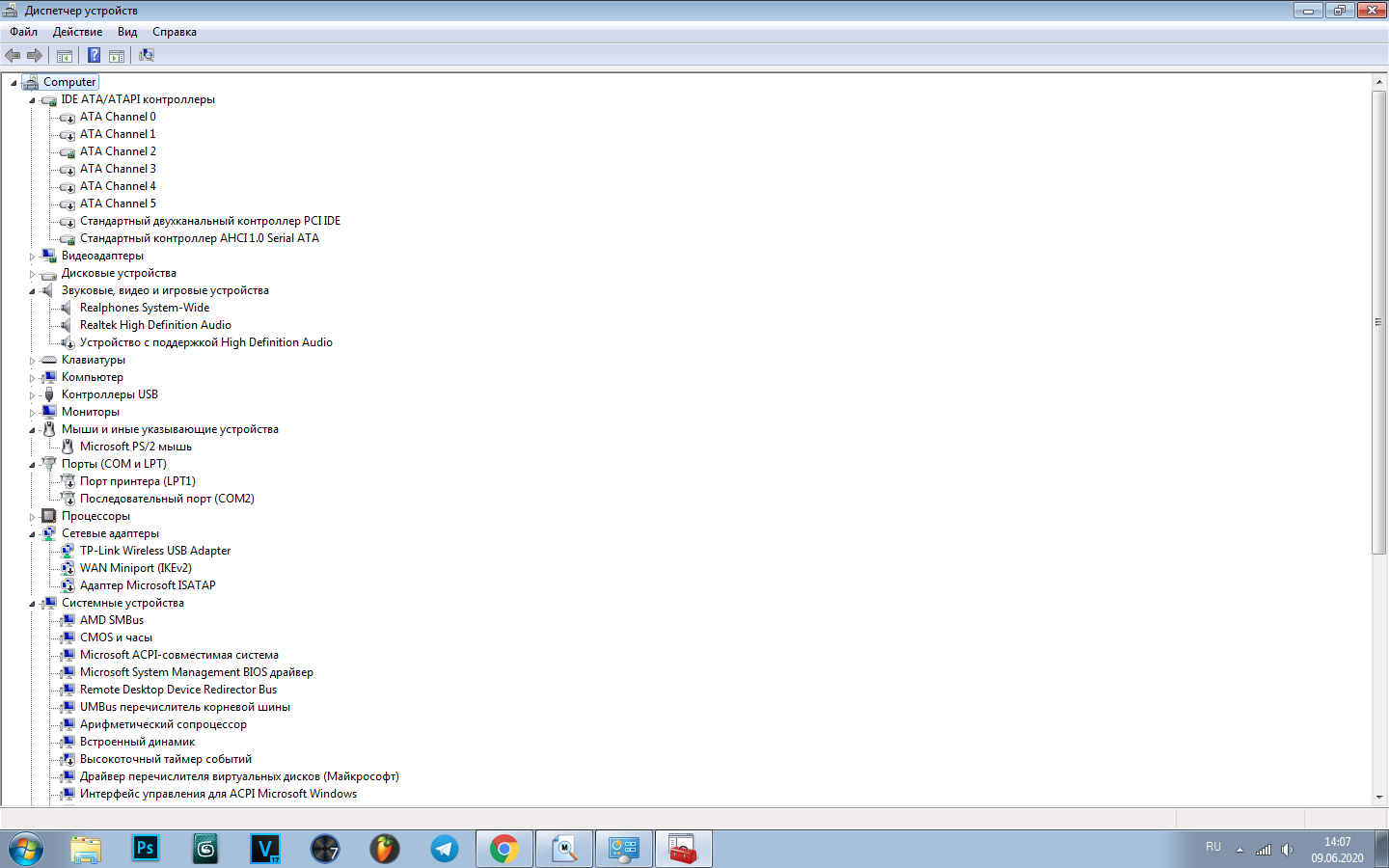Collapse Мыши и иные указывающие устройства node
Screen dimensions: 1389x868
pyautogui.click(x=32, y=430)
